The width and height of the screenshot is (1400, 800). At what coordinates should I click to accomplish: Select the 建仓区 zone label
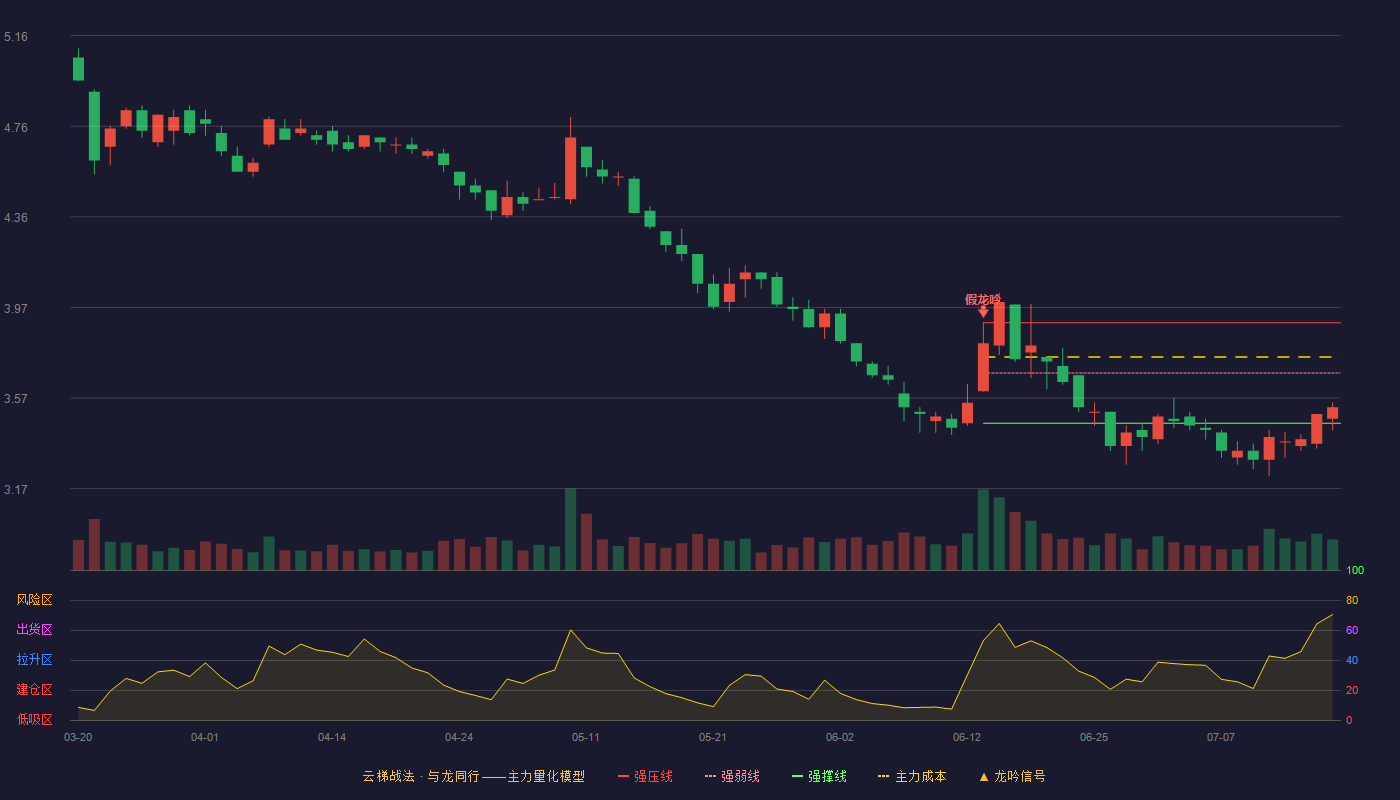pyautogui.click(x=34, y=690)
